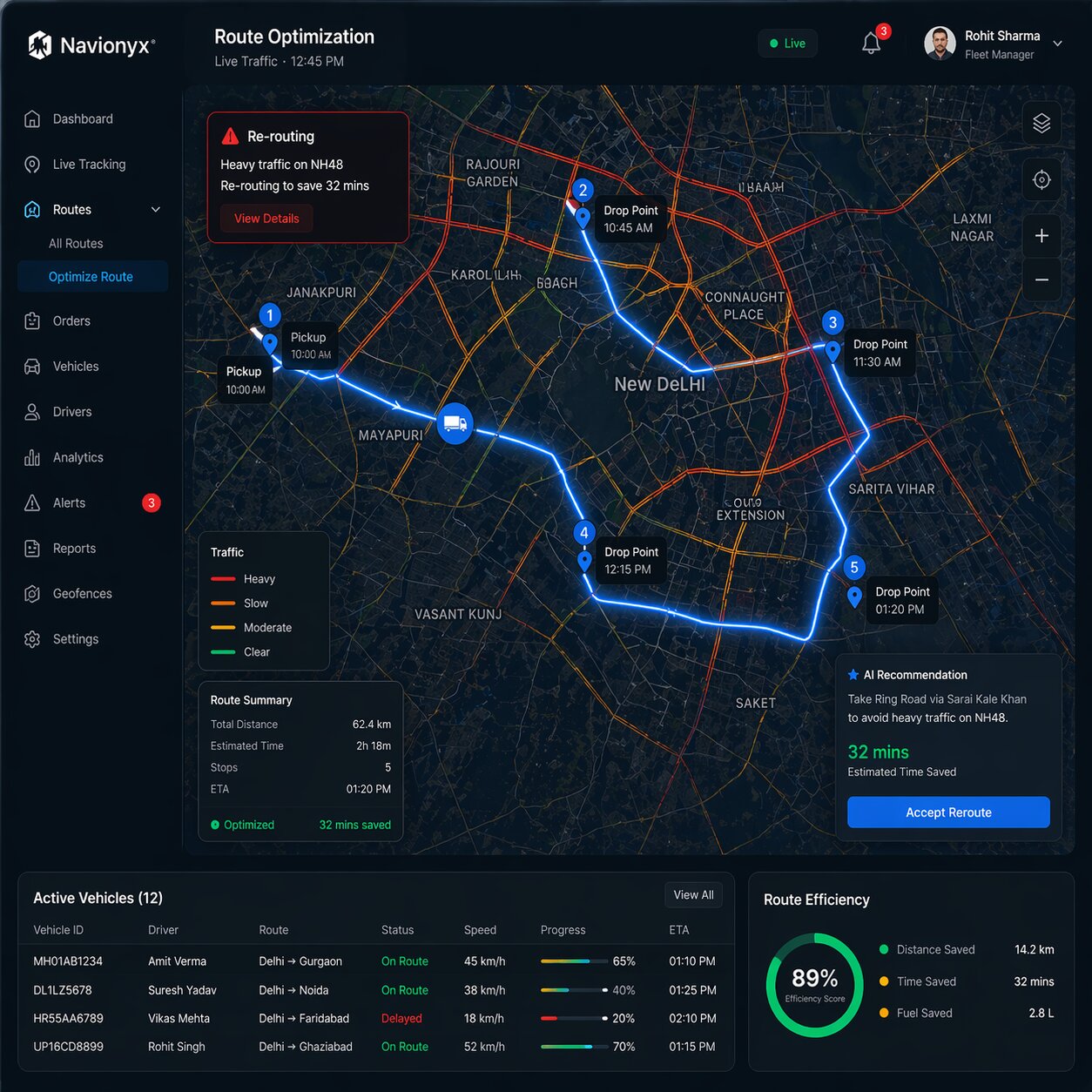Open the Analytics panel

(x=78, y=457)
